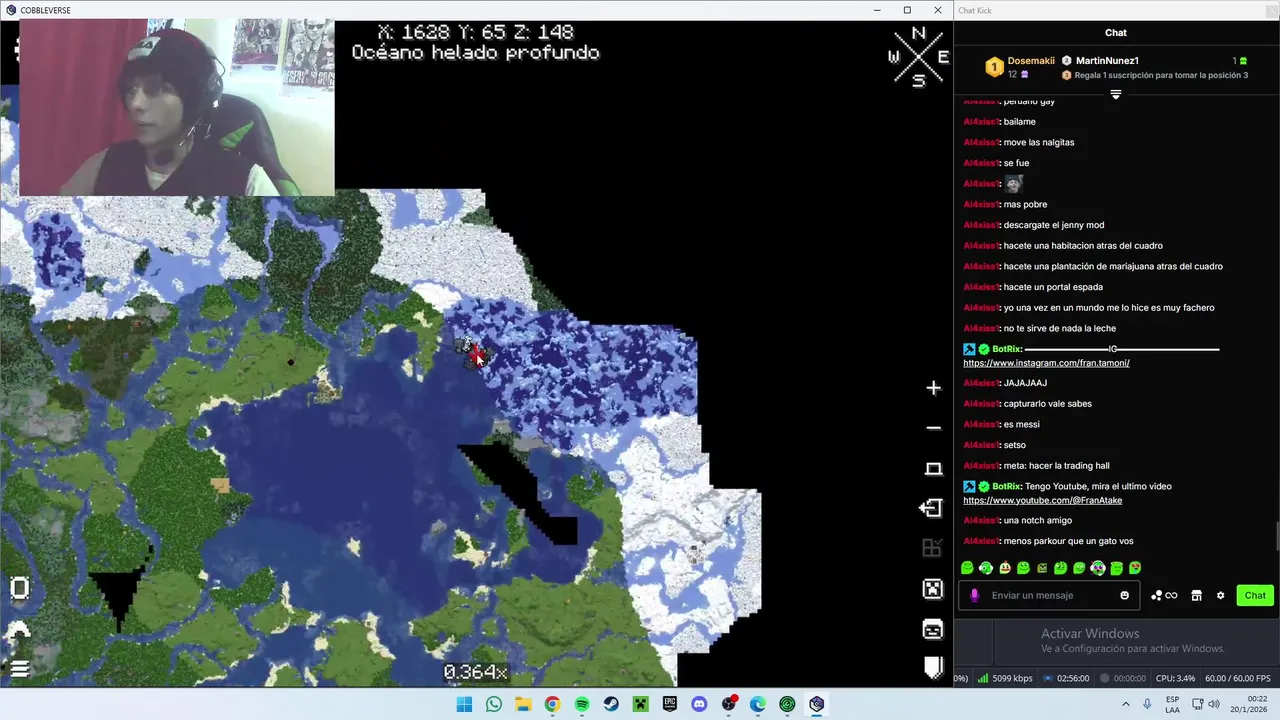Click the 00:00:00 recording time status
The image size is (1280, 720).
coord(1122,678)
